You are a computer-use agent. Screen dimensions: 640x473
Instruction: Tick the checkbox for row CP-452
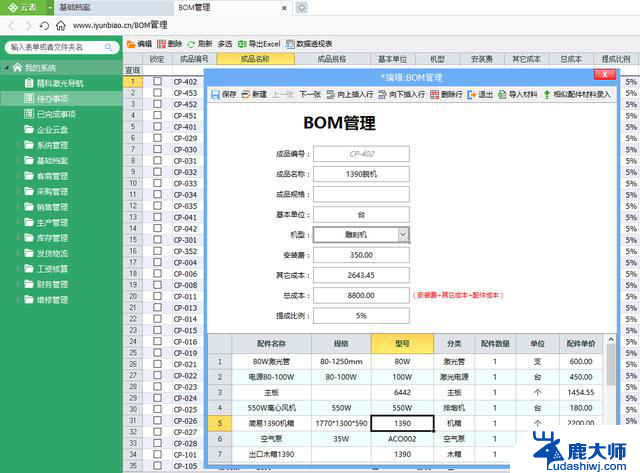pos(157,104)
